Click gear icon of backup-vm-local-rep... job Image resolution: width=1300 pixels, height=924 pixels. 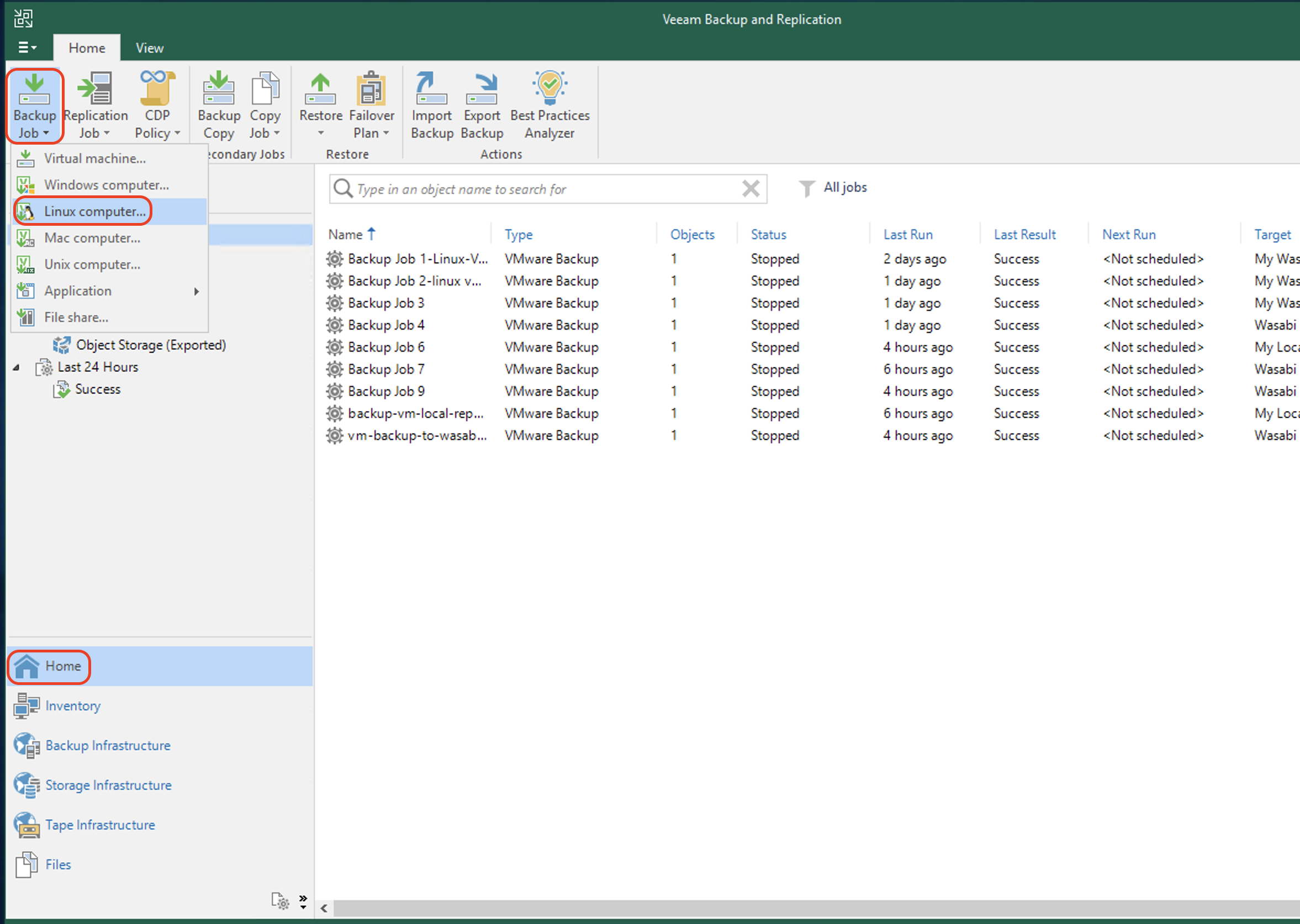pos(335,413)
